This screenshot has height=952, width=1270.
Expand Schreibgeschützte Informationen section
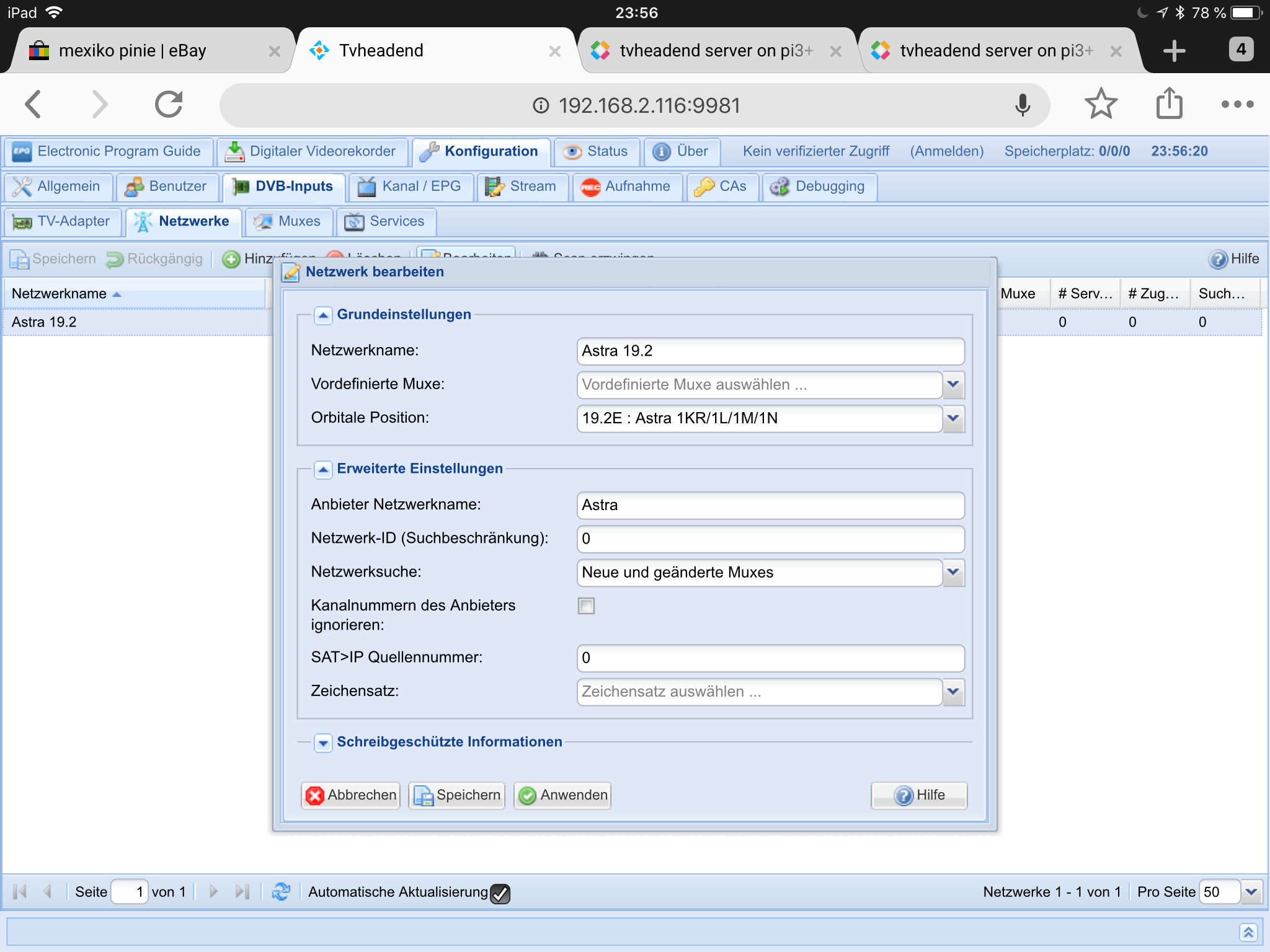pos(323,743)
